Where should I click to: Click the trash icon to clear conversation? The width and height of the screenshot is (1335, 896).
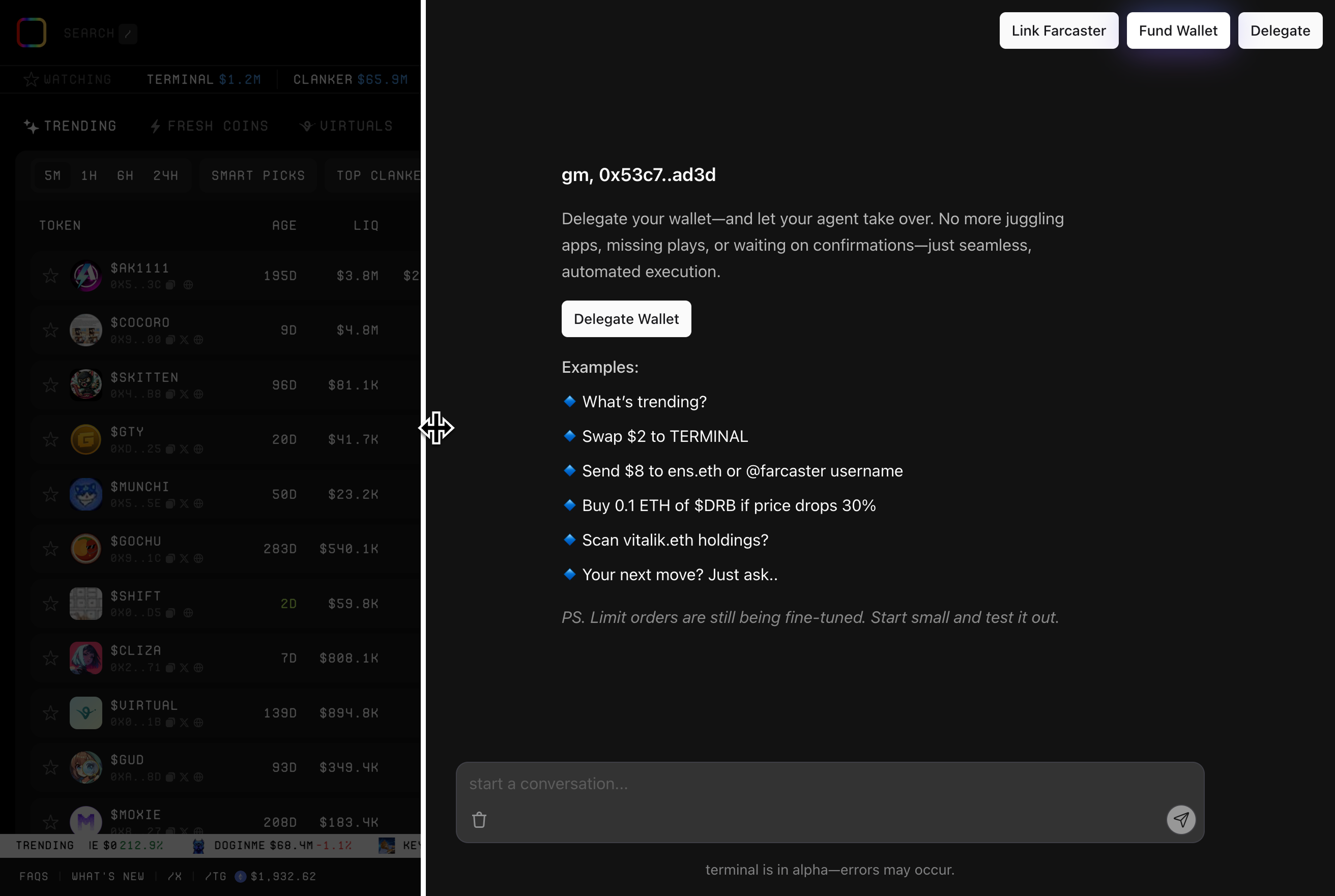coord(479,820)
